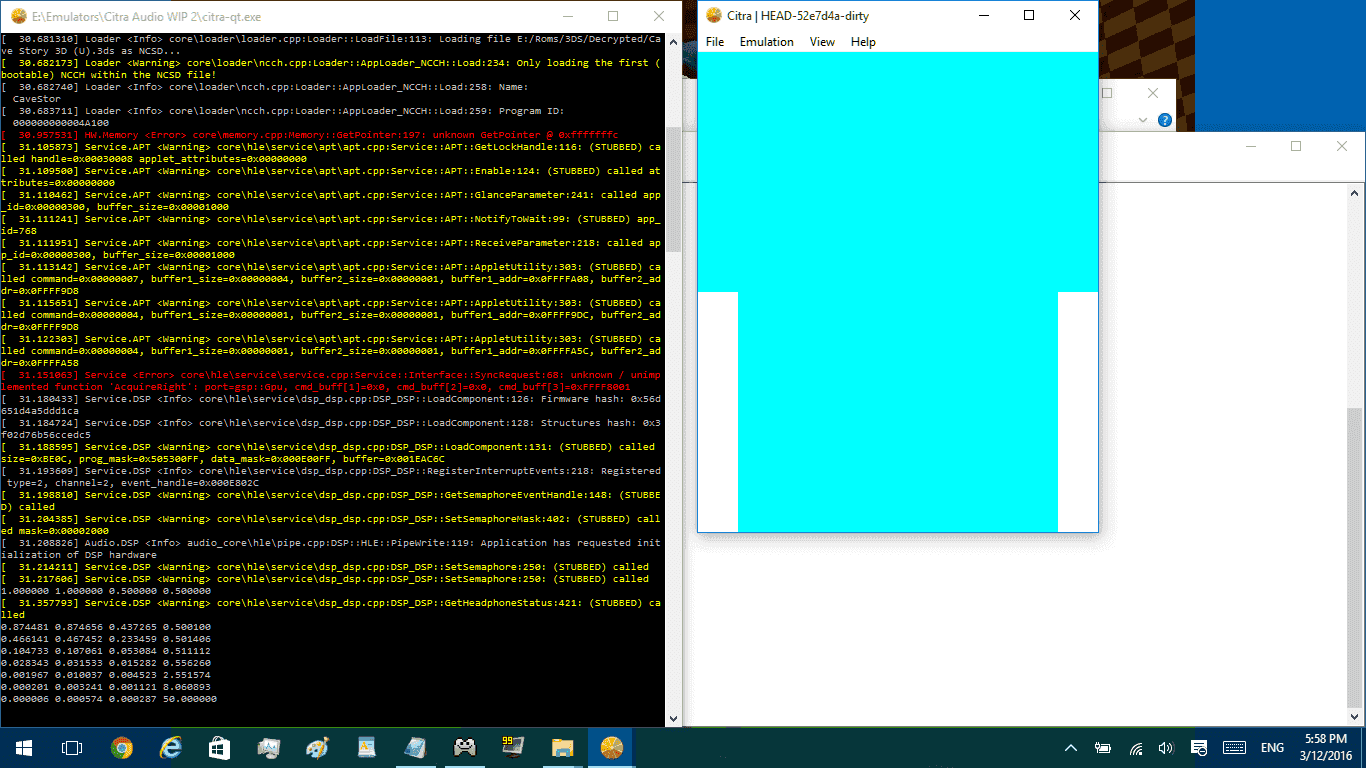Screen dimensions: 1366x768
Task: Open File Explorer from the taskbar
Action: click(563, 748)
